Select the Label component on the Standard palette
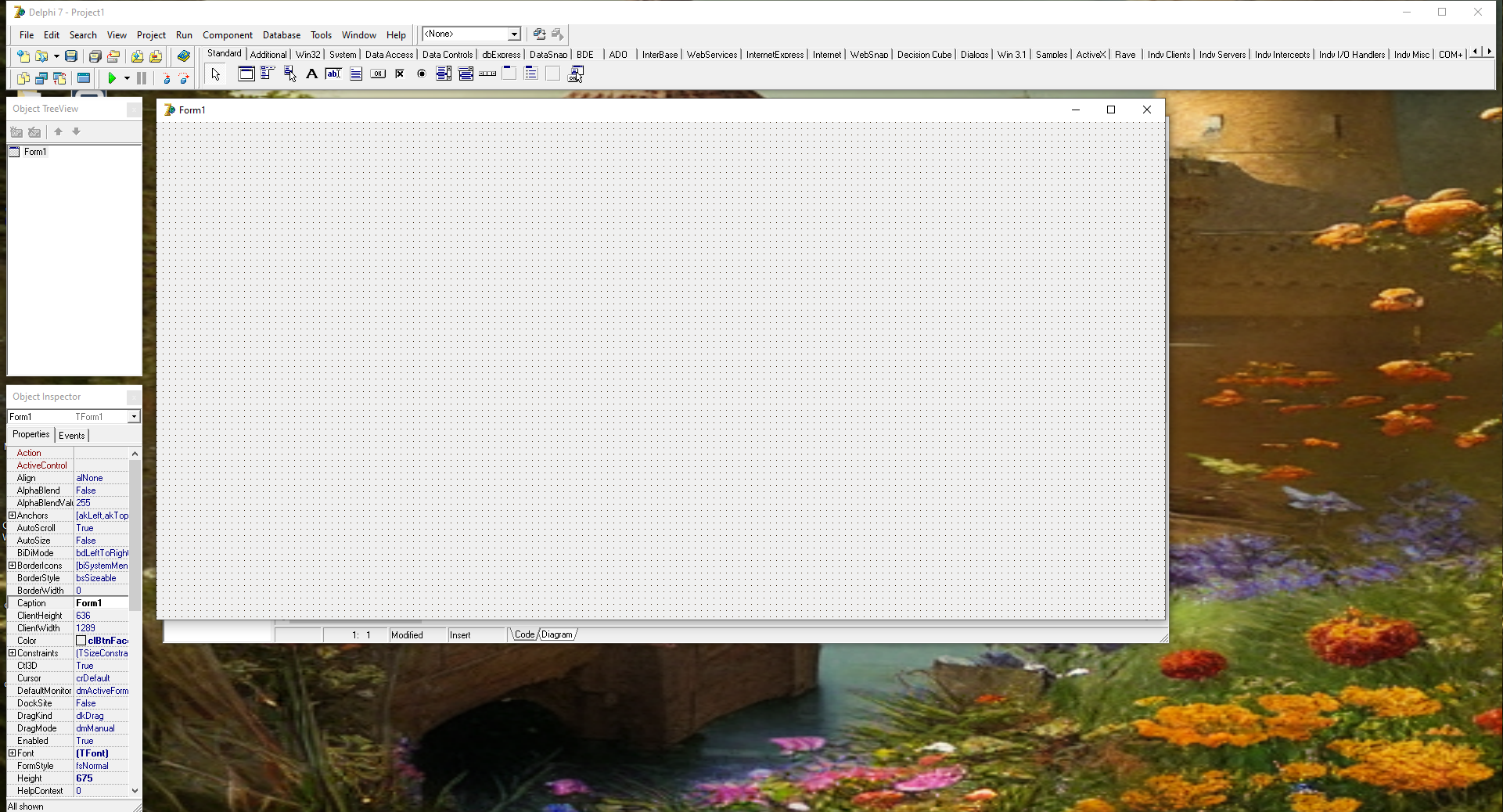The width and height of the screenshot is (1503, 812). tap(311, 74)
